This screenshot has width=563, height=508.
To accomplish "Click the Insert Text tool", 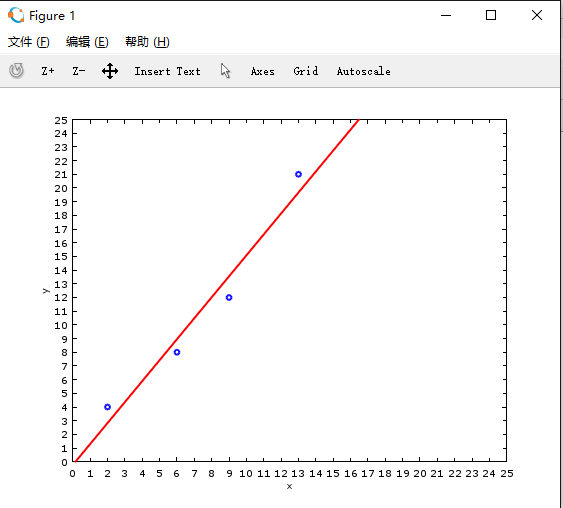I will [167, 71].
